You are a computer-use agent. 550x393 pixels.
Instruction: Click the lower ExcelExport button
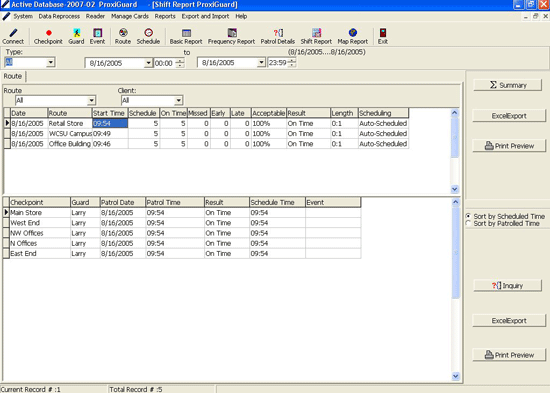pos(509,321)
